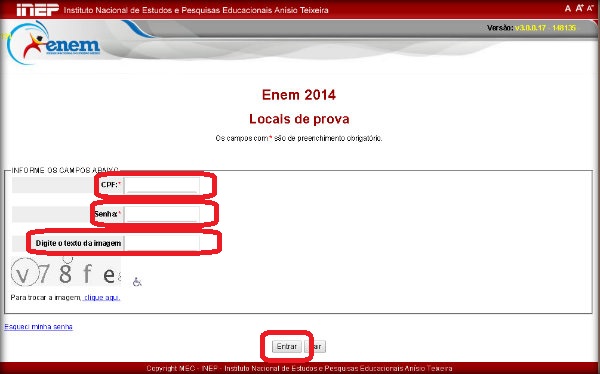Click the INEP logo in header

coord(38,10)
